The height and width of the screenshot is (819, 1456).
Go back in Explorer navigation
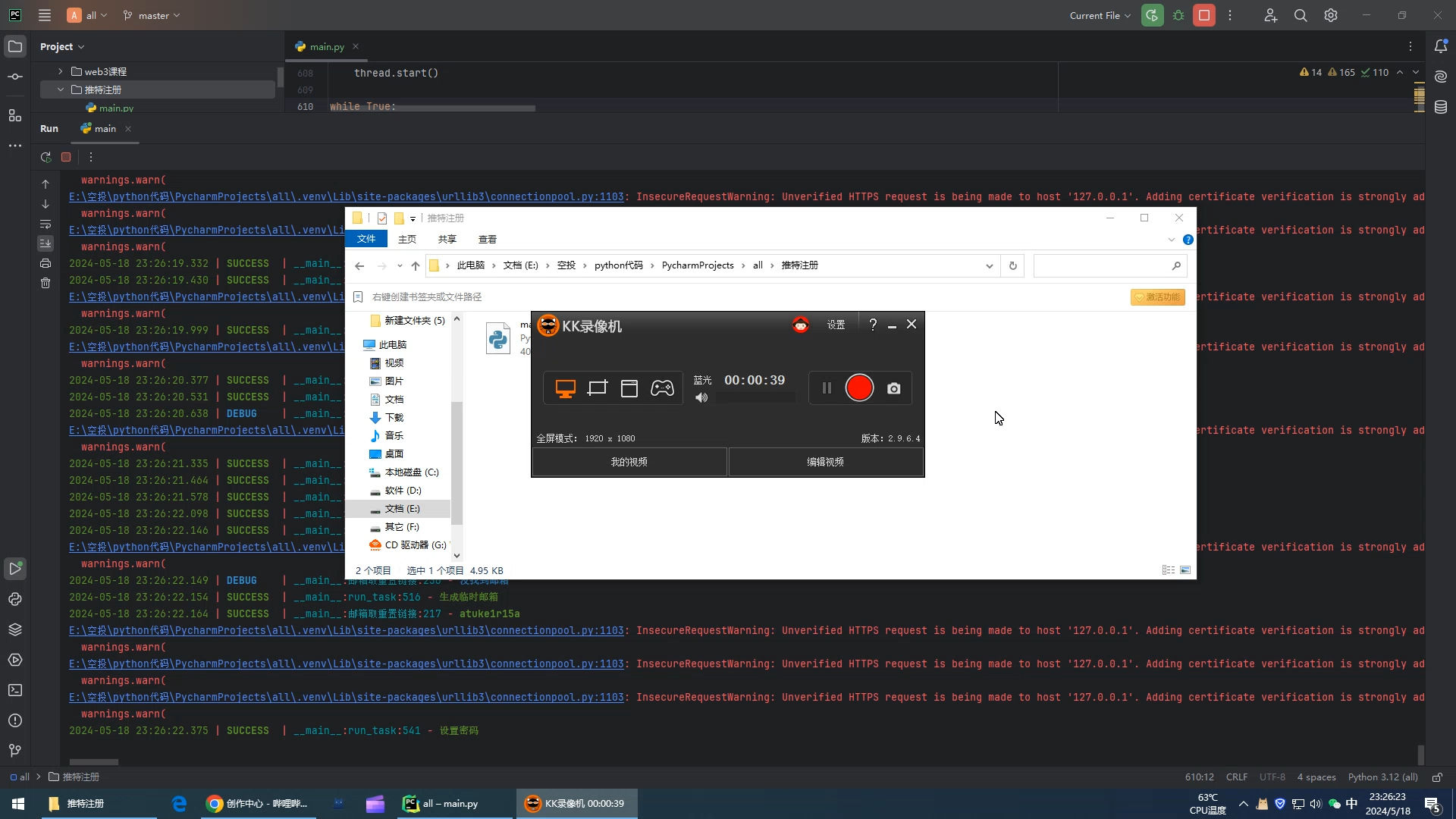click(359, 266)
